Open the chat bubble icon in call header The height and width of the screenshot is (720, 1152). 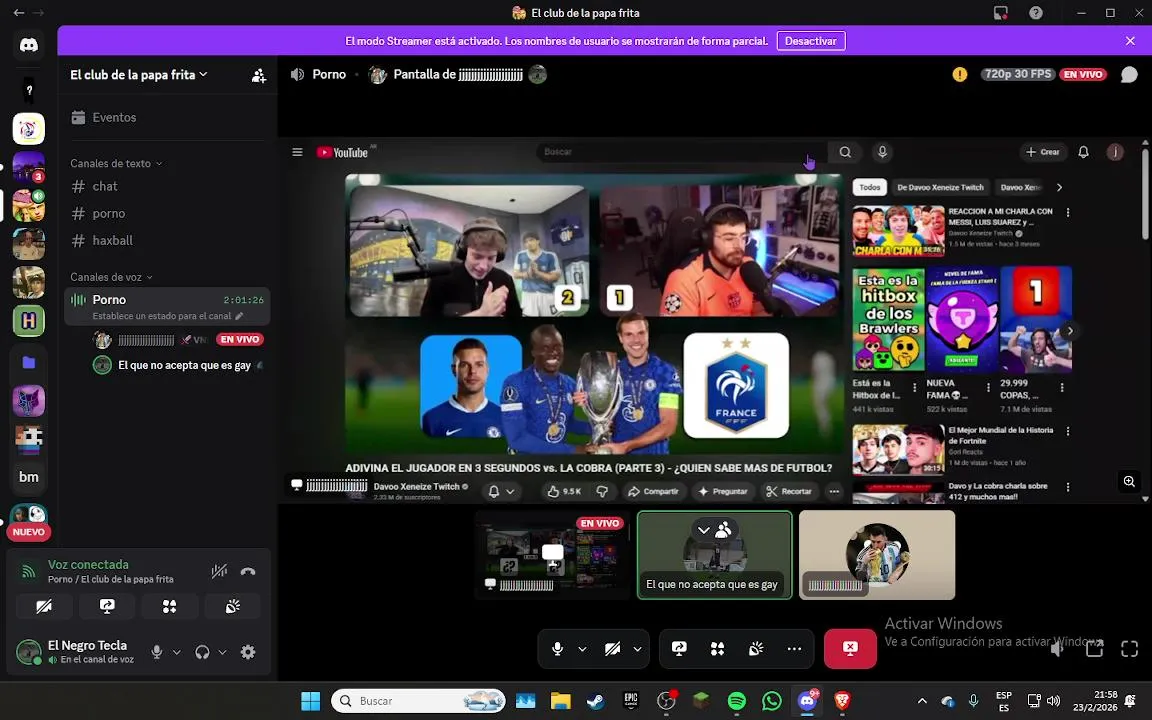(1129, 75)
